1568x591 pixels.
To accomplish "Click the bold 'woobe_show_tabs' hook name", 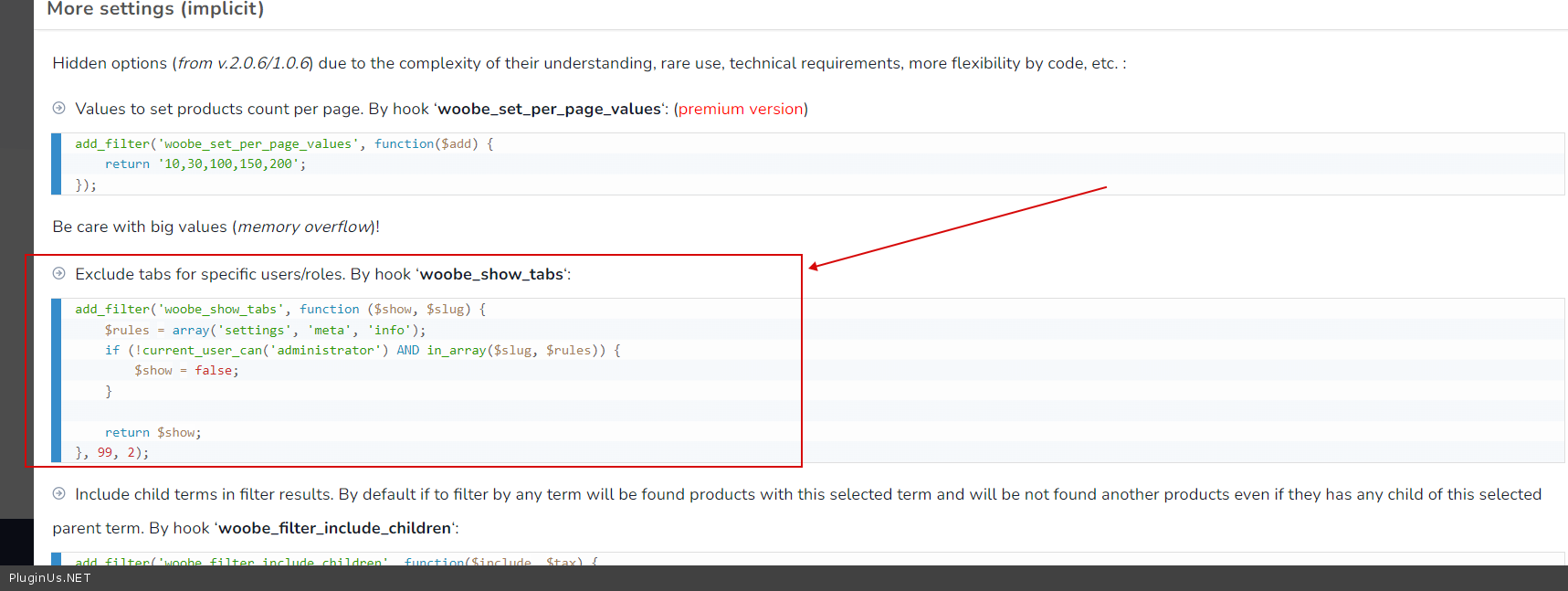I will tap(491, 275).
